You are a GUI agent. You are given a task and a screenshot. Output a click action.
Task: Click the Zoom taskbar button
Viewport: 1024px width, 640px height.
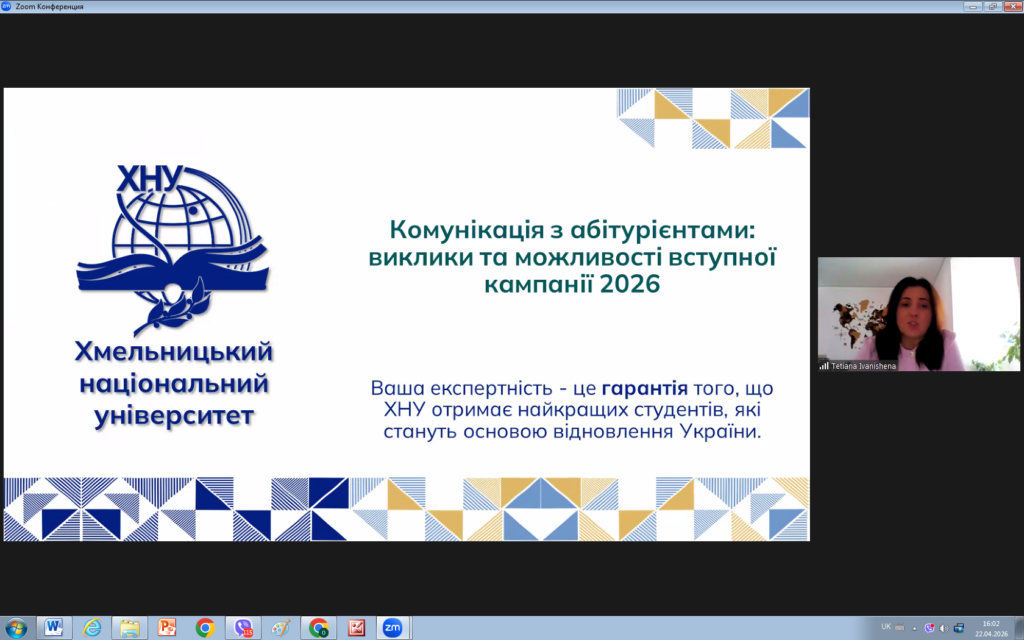coord(392,628)
